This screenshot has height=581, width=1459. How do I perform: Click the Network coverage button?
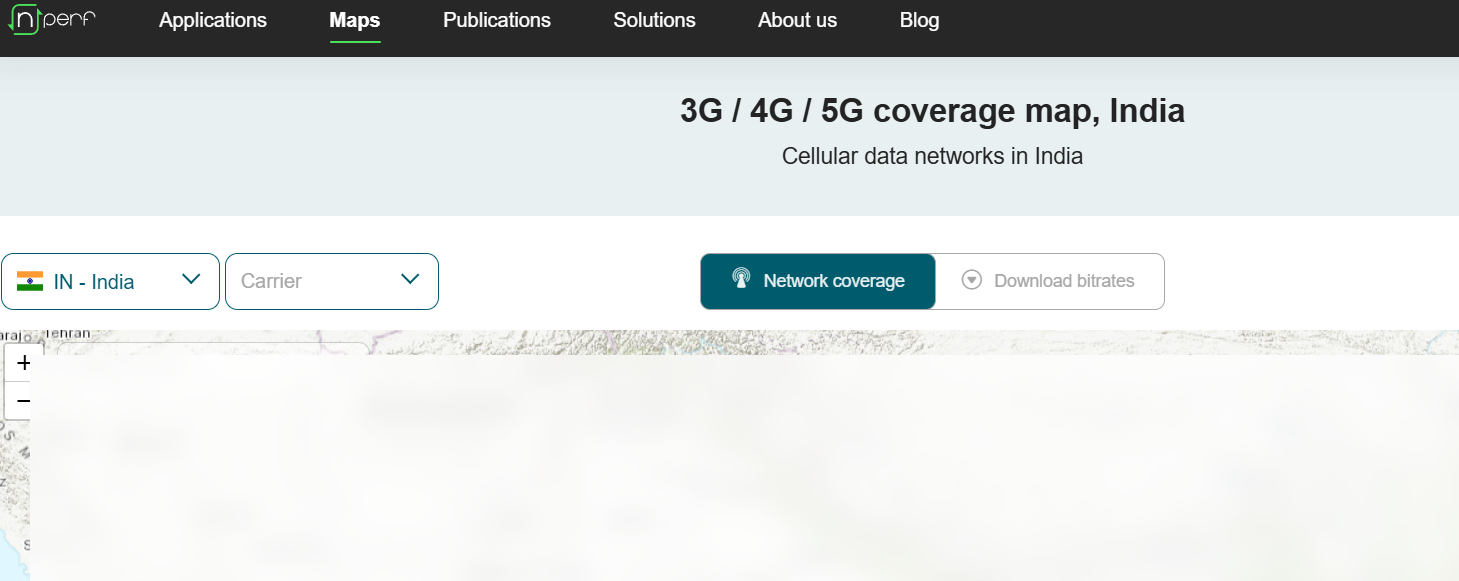(817, 281)
